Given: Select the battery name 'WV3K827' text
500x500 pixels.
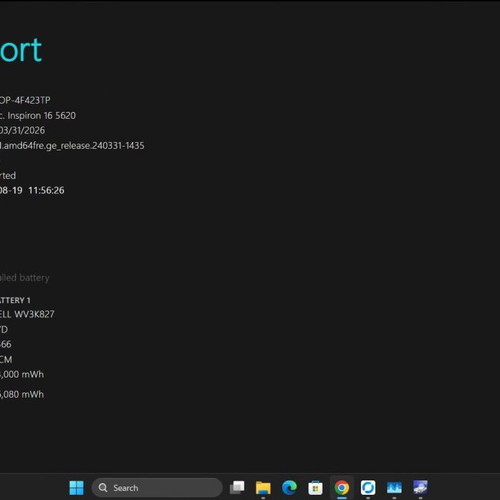Looking at the screenshot, I should pyautogui.click(x=34, y=314).
